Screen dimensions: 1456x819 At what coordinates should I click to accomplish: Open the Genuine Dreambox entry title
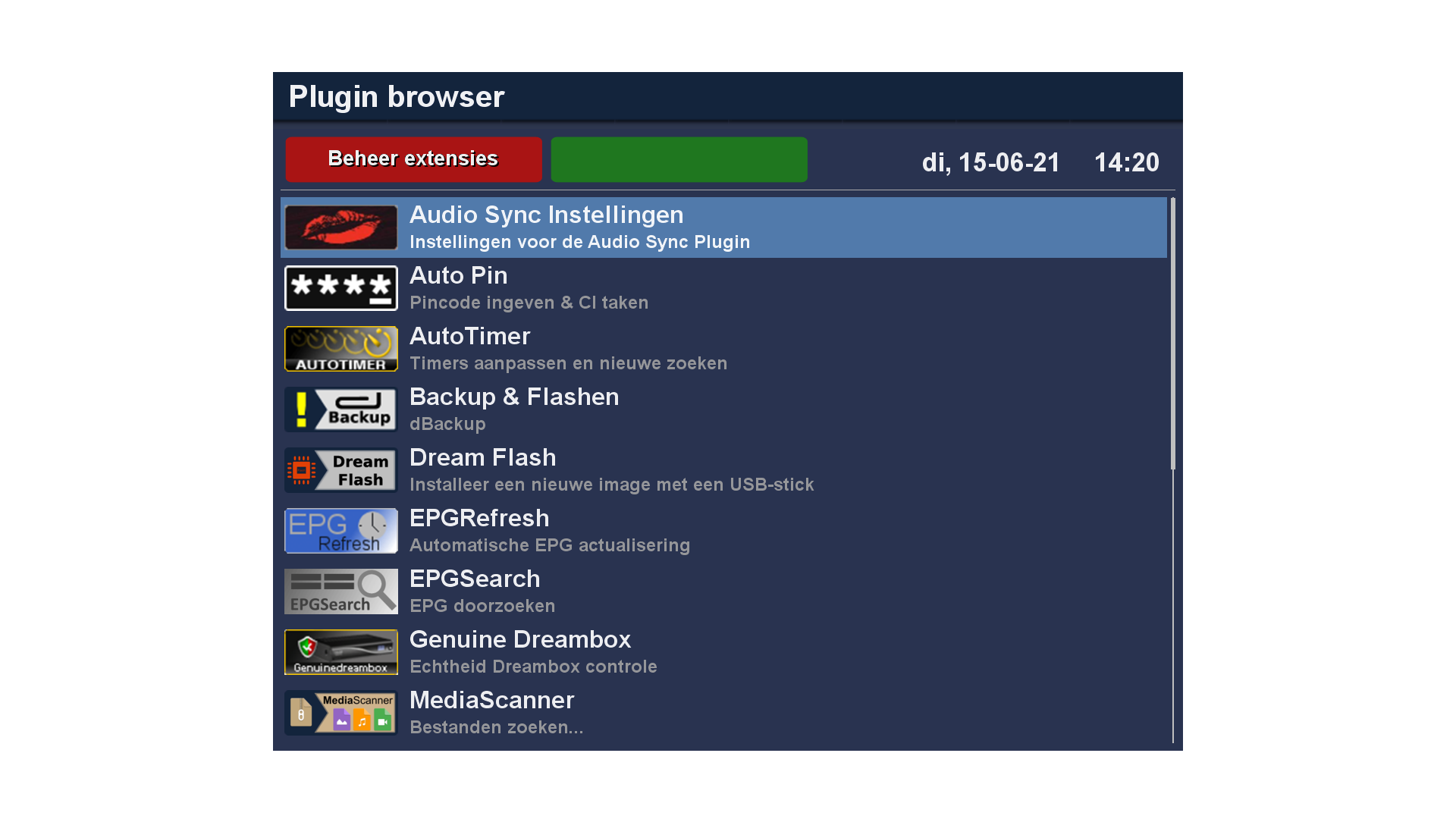[520, 639]
